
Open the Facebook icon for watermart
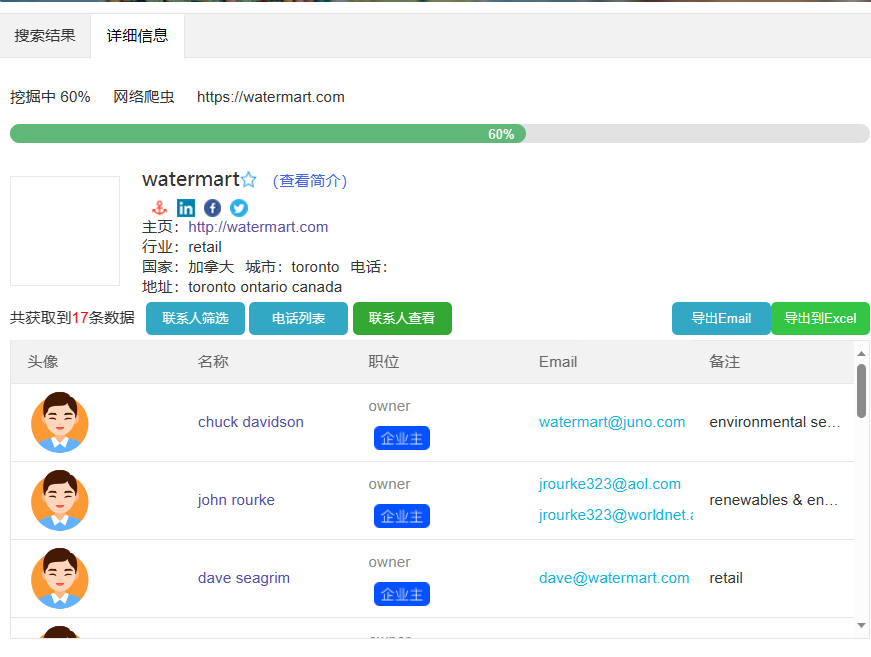click(212, 208)
